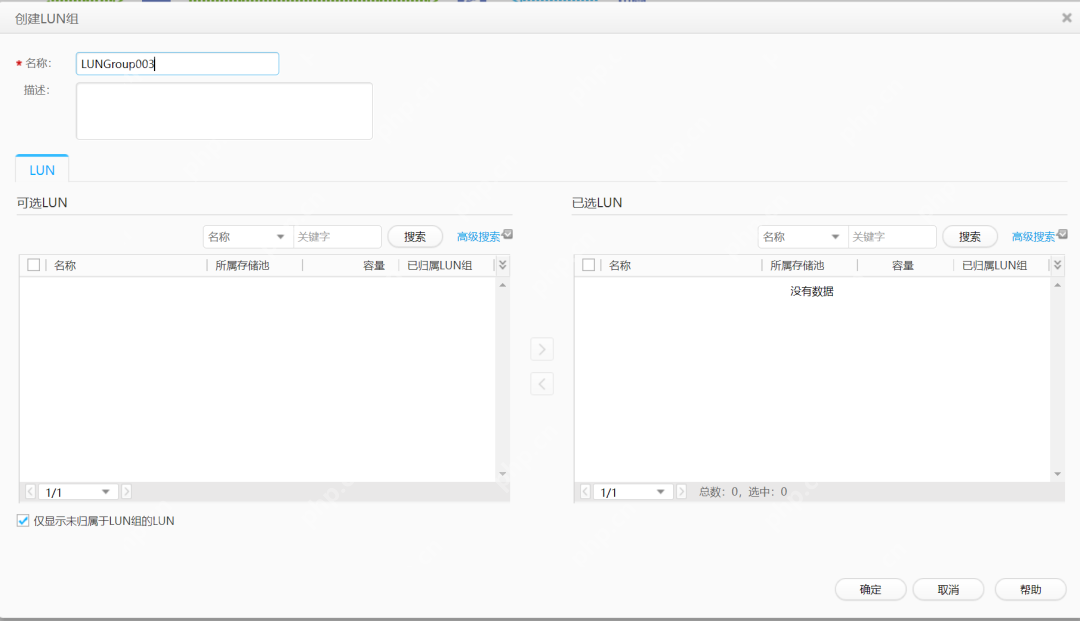The height and width of the screenshot is (621, 1080).
Task: Click the right arrow to move selected LUNs
Action: 542,349
